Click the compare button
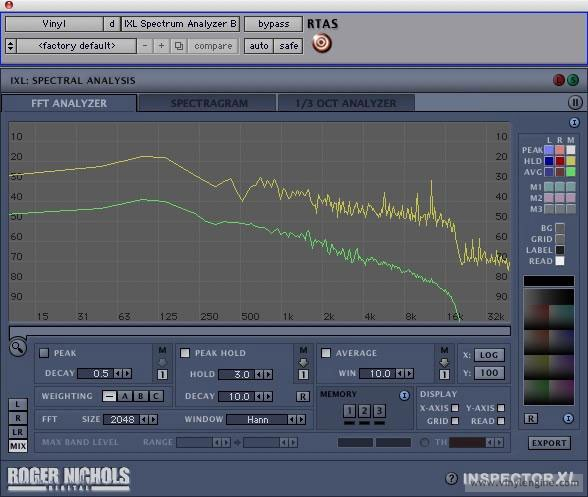The height and width of the screenshot is (497, 588). click(x=213, y=46)
